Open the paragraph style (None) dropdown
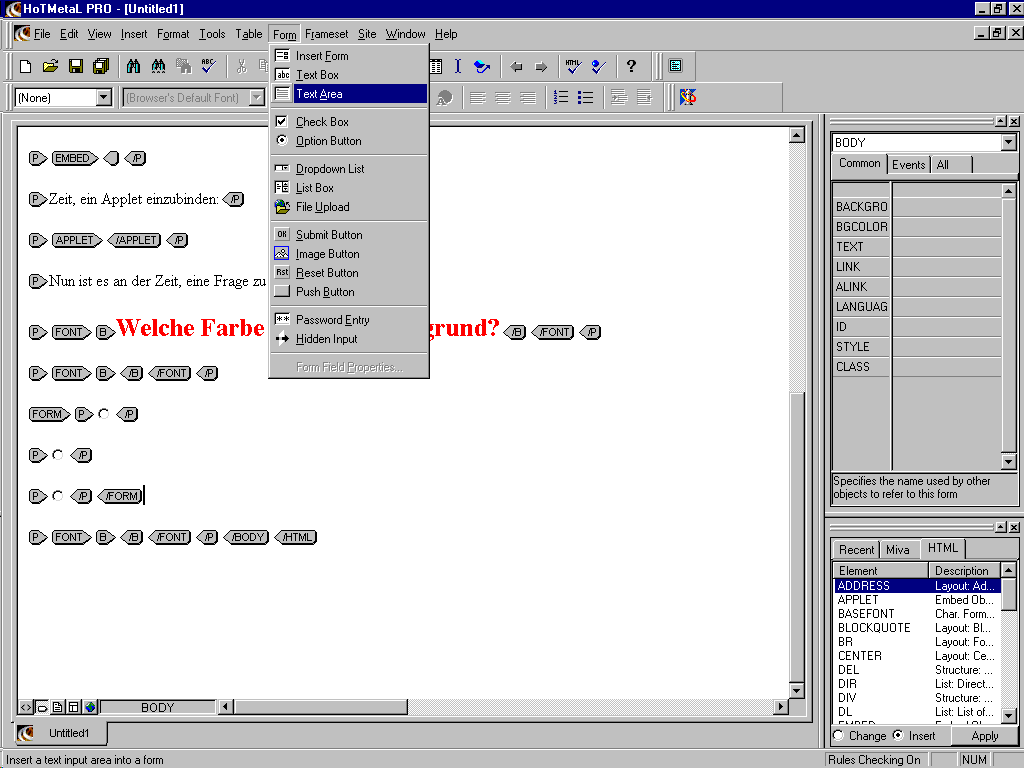Viewport: 1024px width, 768px height. pyautogui.click(x=103, y=97)
